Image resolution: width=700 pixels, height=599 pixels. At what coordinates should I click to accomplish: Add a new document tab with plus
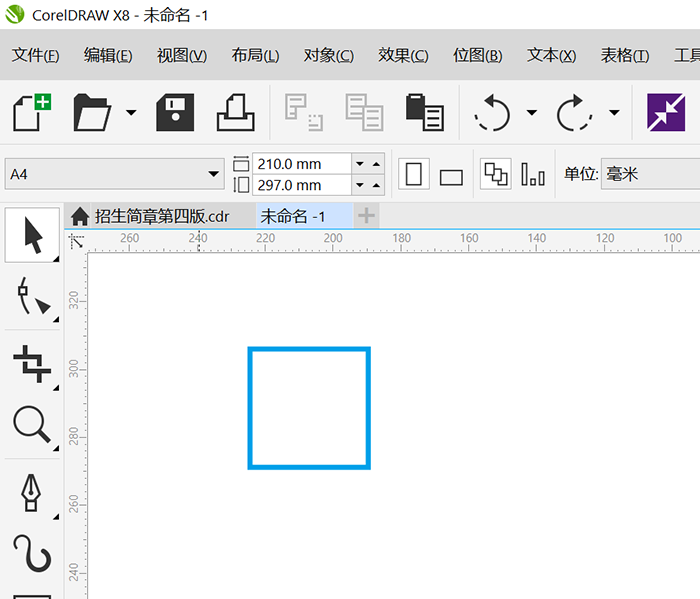367,216
